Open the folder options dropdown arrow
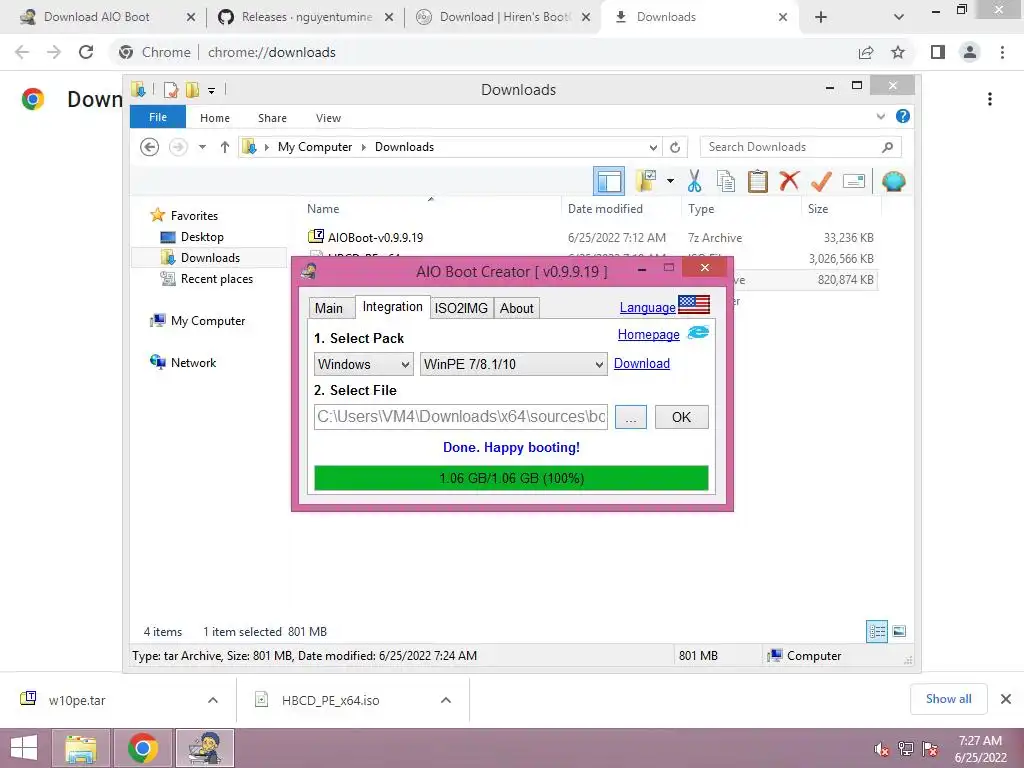Image resolution: width=1024 pixels, height=768 pixels. click(x=670, y=181)
